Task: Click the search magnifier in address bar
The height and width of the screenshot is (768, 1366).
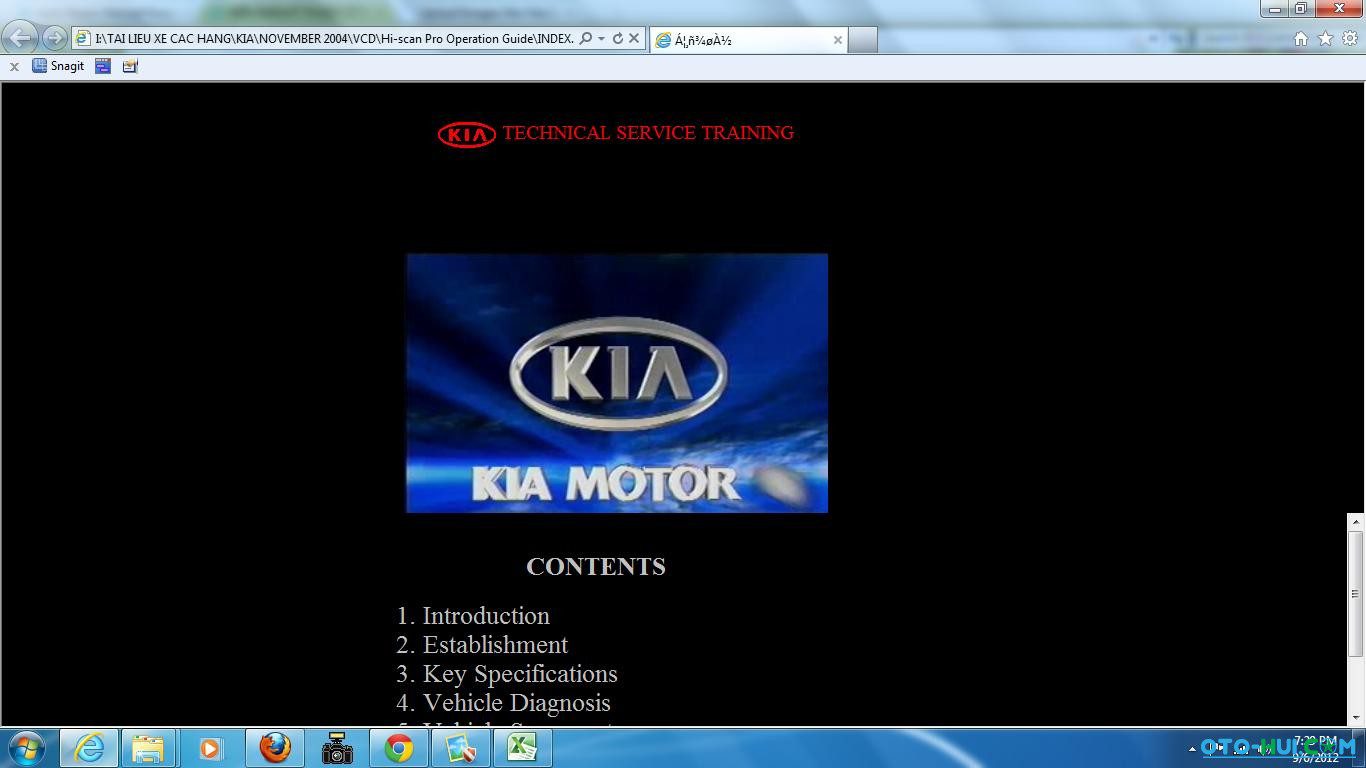Action: (x=586, y=39)
